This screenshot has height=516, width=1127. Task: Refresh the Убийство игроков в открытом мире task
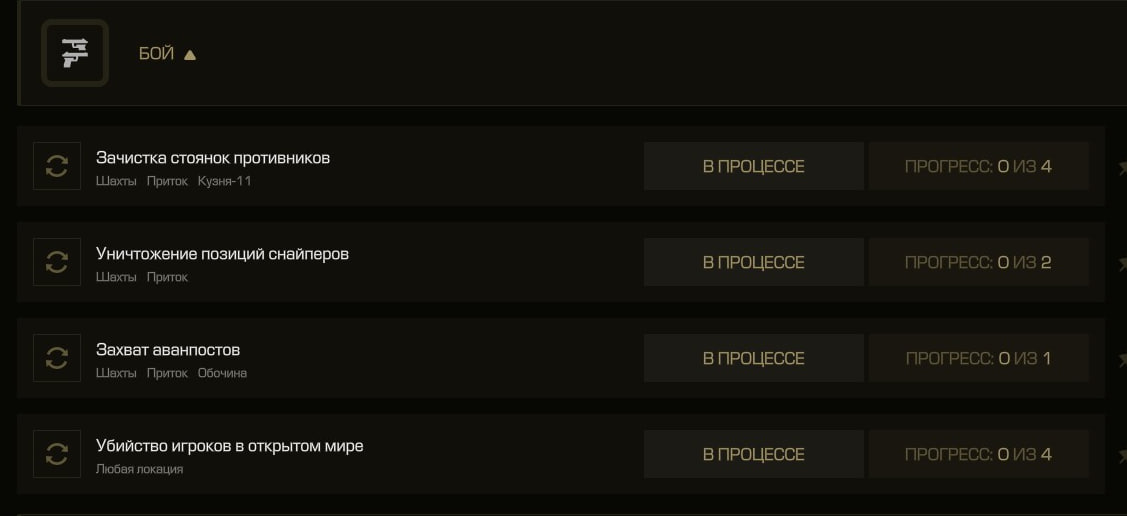[x=57, y=454]
